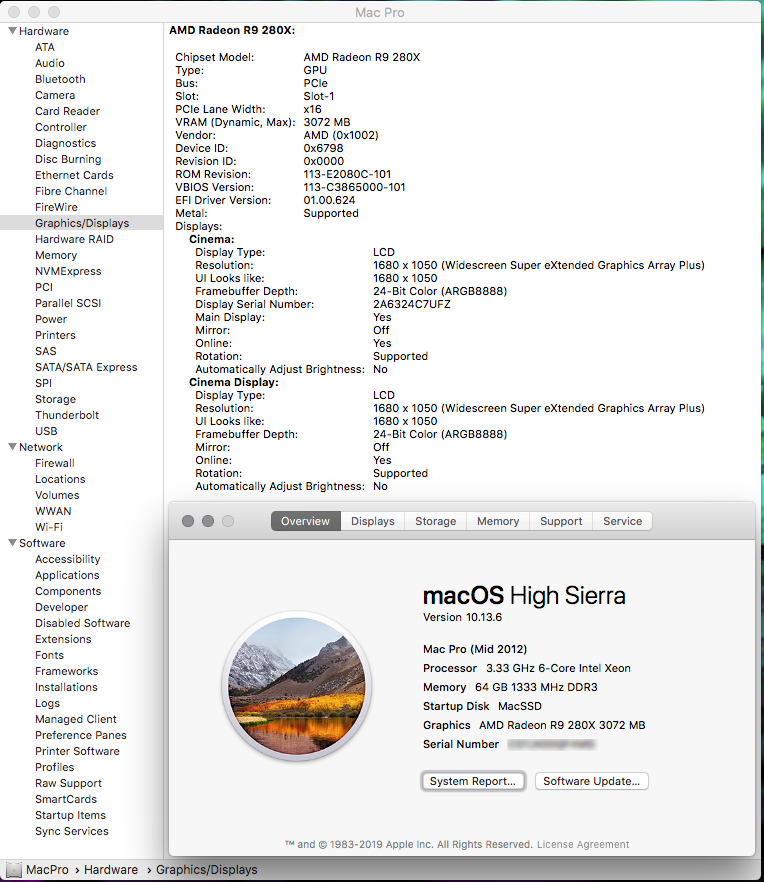Image resolution: width=764 pixels, height=882 pixels.
Task: Select Wi-Fi under Network
Action: click(x=49, y=527)
